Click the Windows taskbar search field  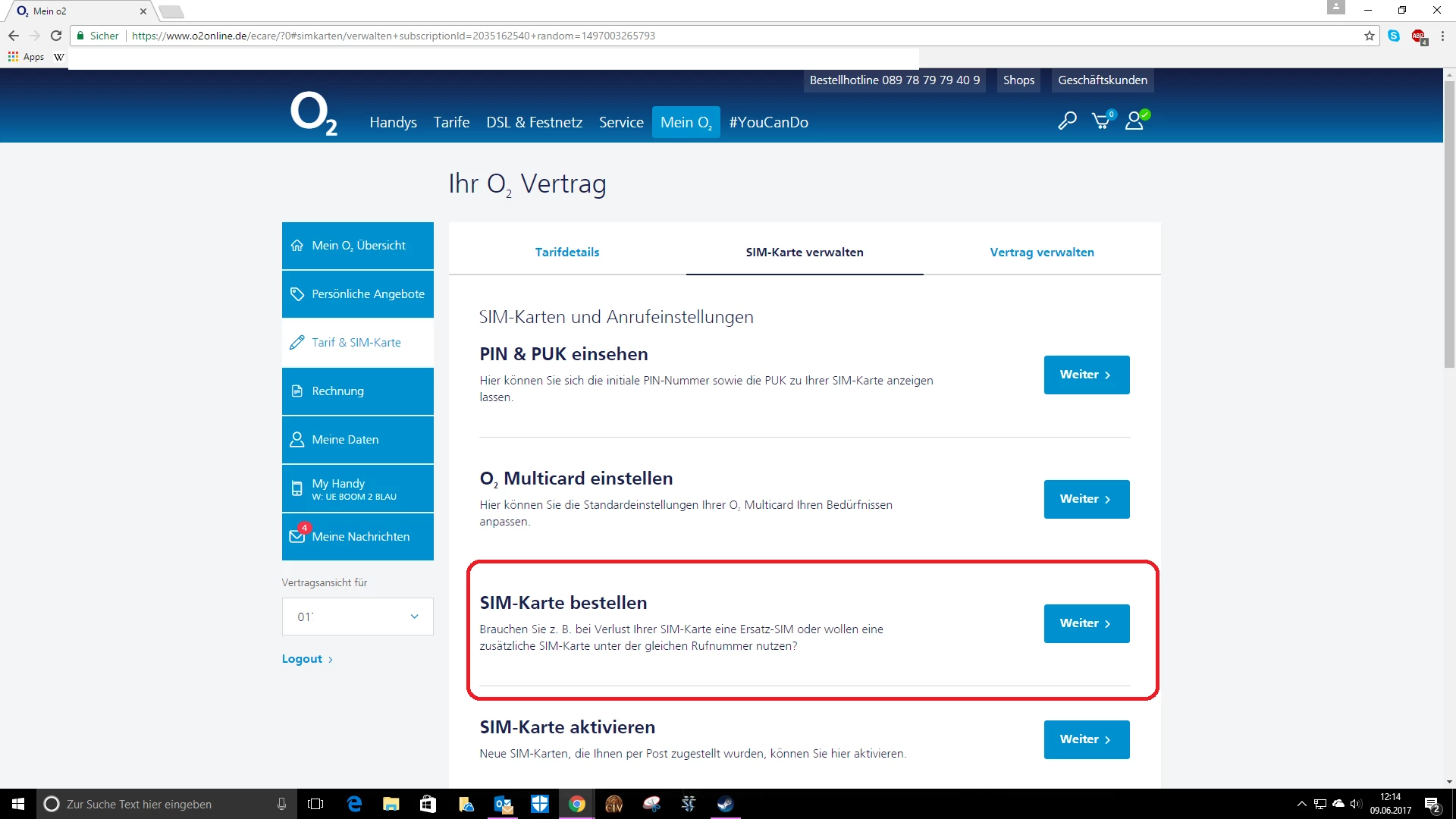tap(163, 804)
